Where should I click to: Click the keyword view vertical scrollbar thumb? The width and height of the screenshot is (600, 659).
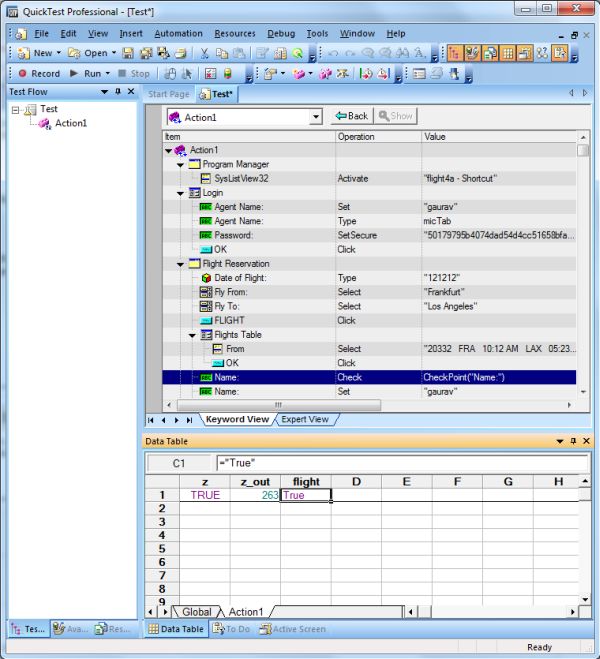[583, 150]
